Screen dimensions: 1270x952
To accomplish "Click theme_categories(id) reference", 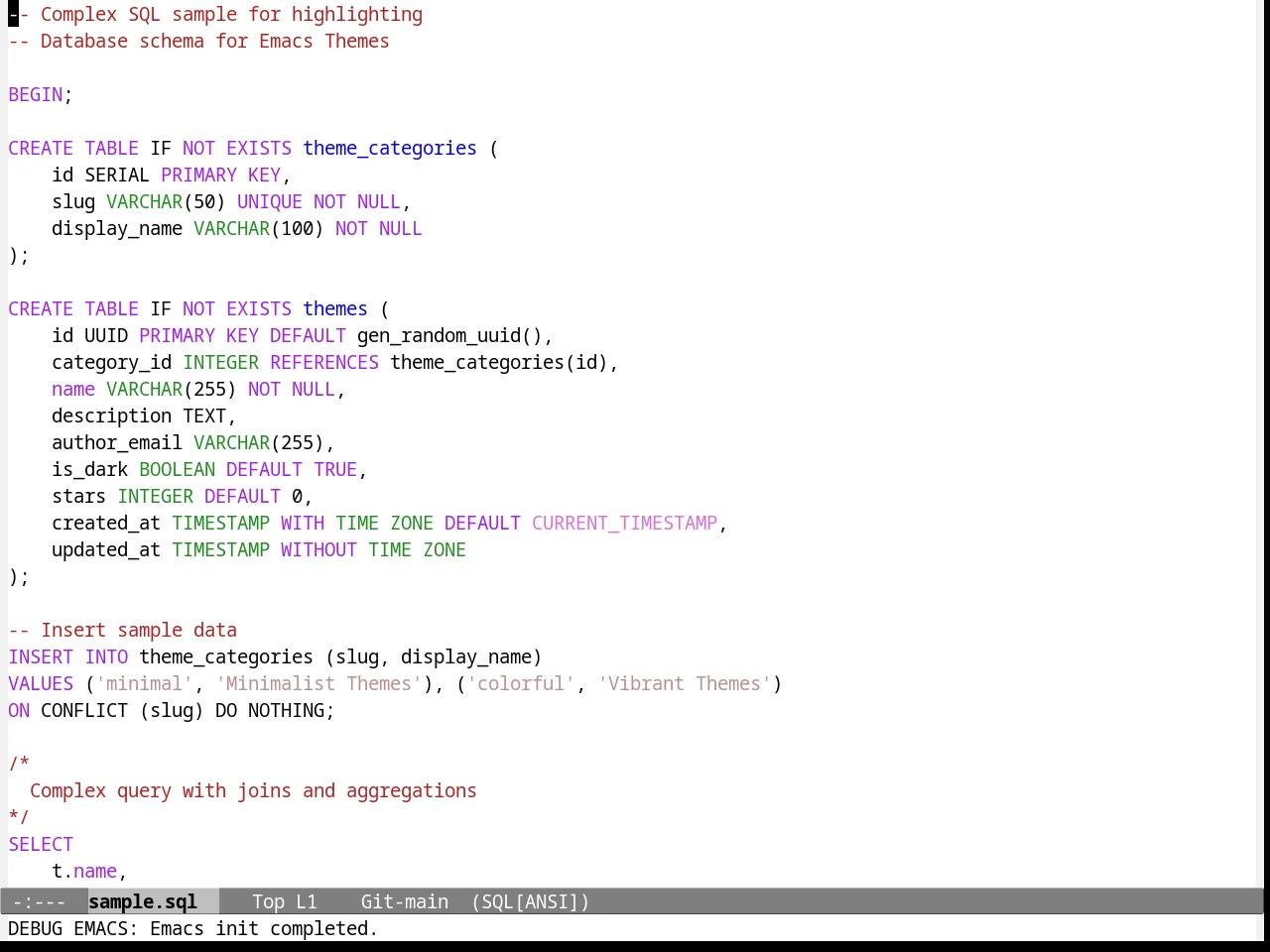I will [x=499, y=362].
